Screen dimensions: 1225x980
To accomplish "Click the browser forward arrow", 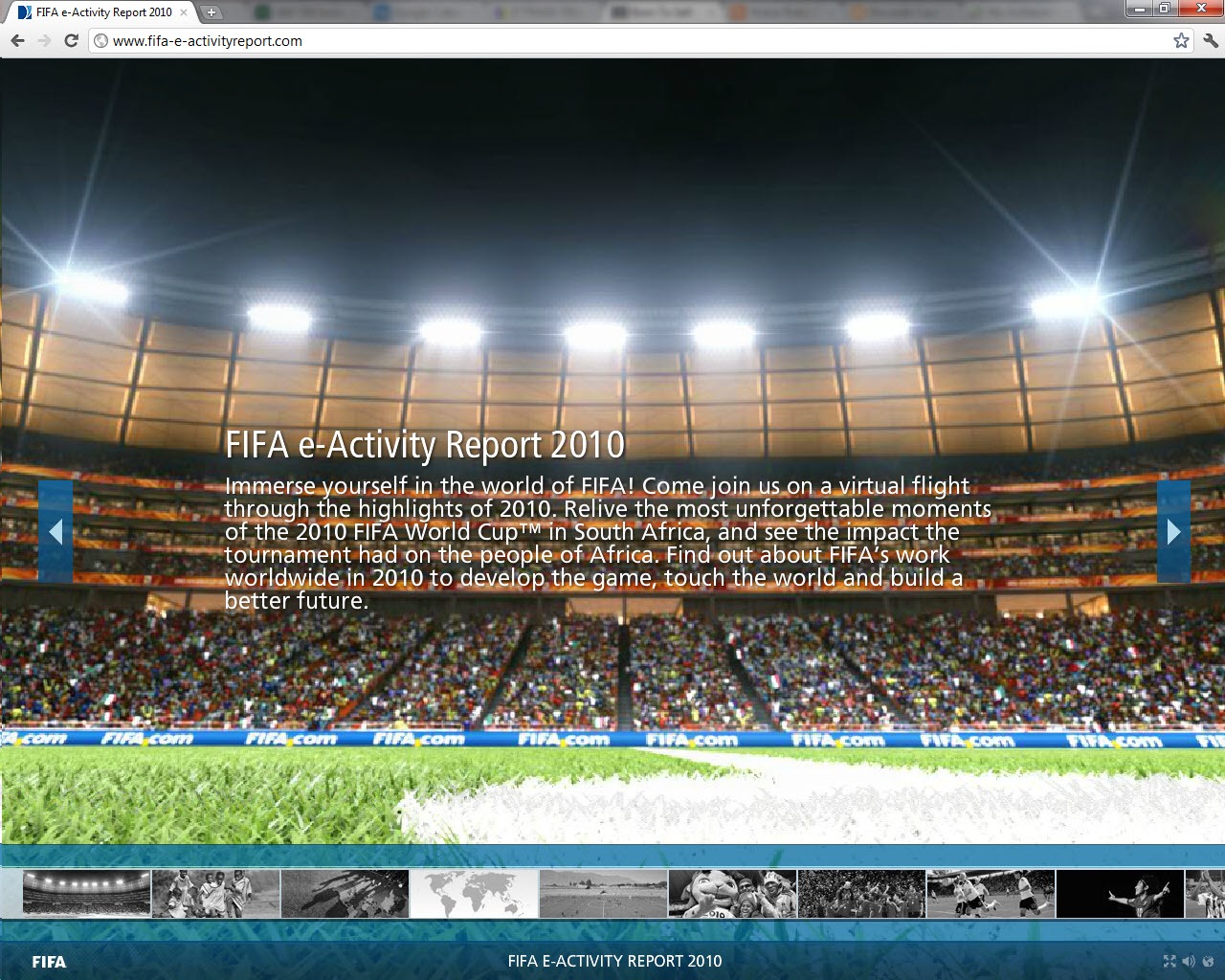I will [x=44, y=40].
